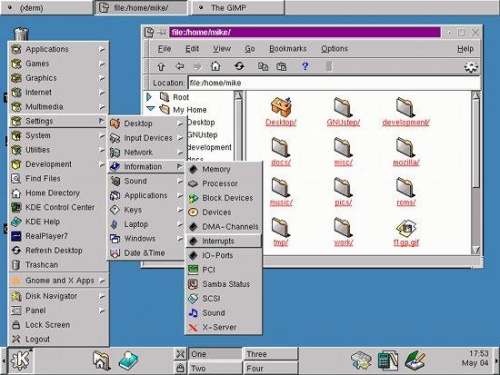Open the File menu

pyautogui.click(x=164, y=49)
